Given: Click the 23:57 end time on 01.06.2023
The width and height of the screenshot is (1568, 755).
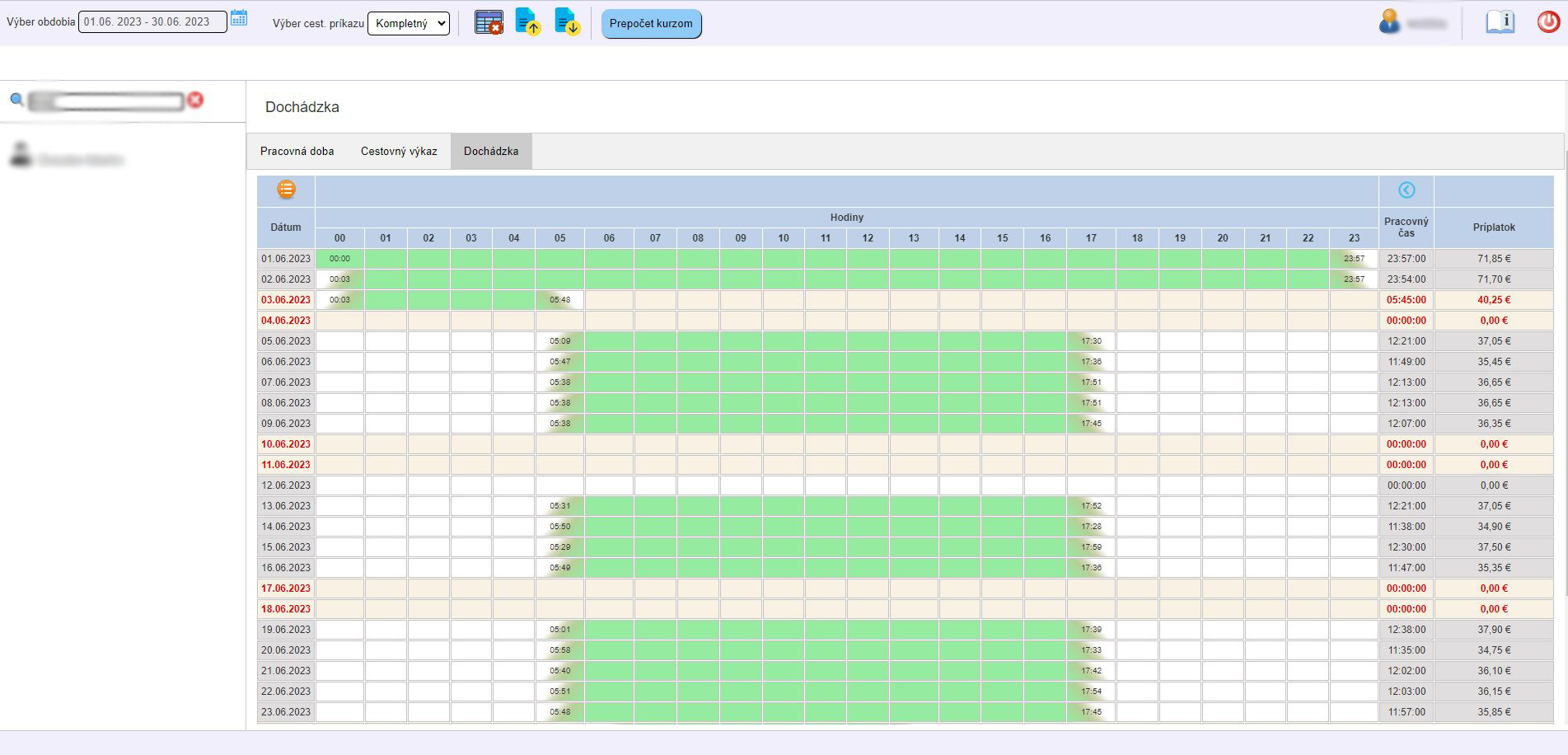Looking at the screenshot, I should [1354, 259].
